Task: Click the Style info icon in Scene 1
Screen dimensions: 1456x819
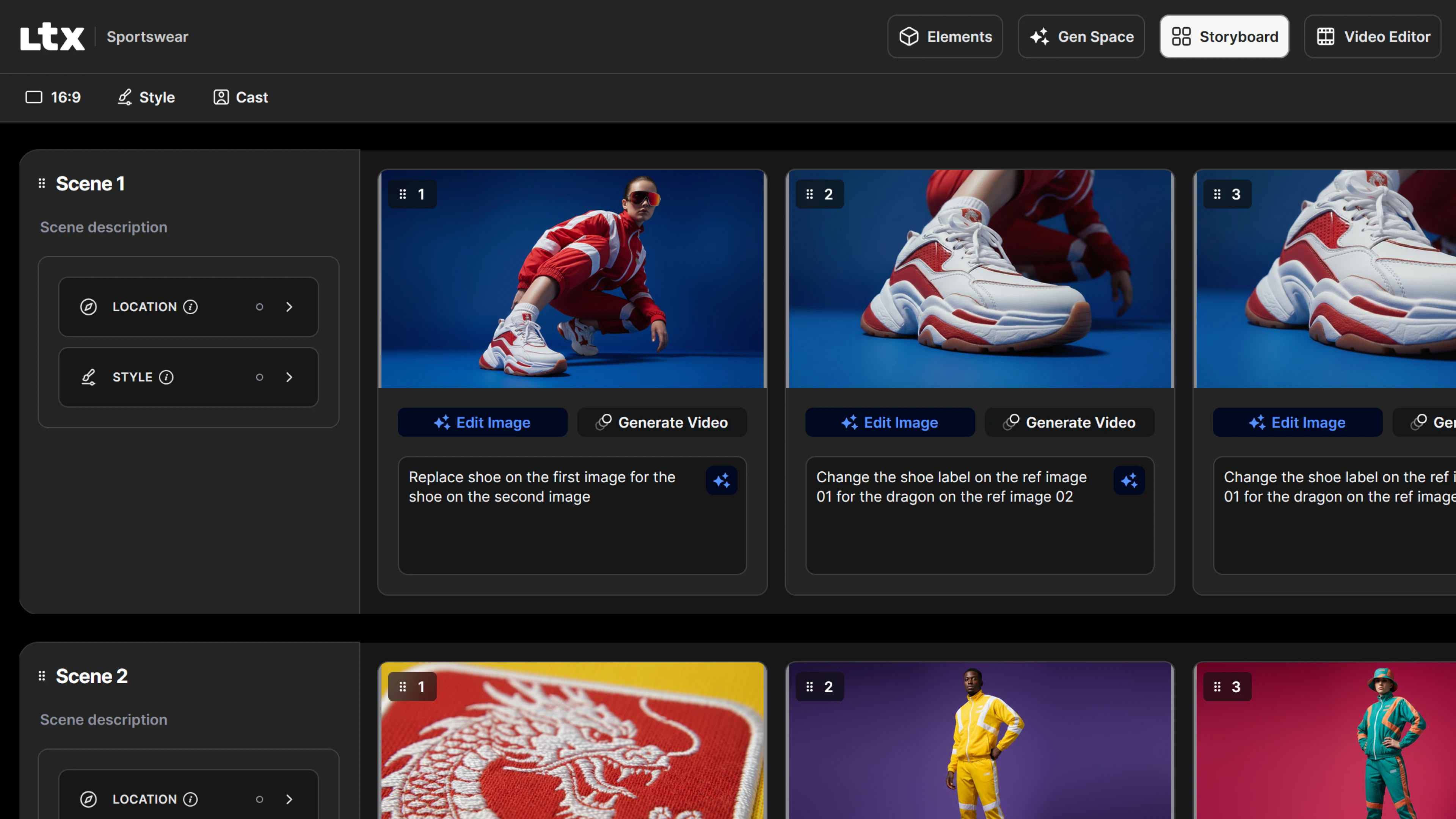Action: tap(166, 377)
